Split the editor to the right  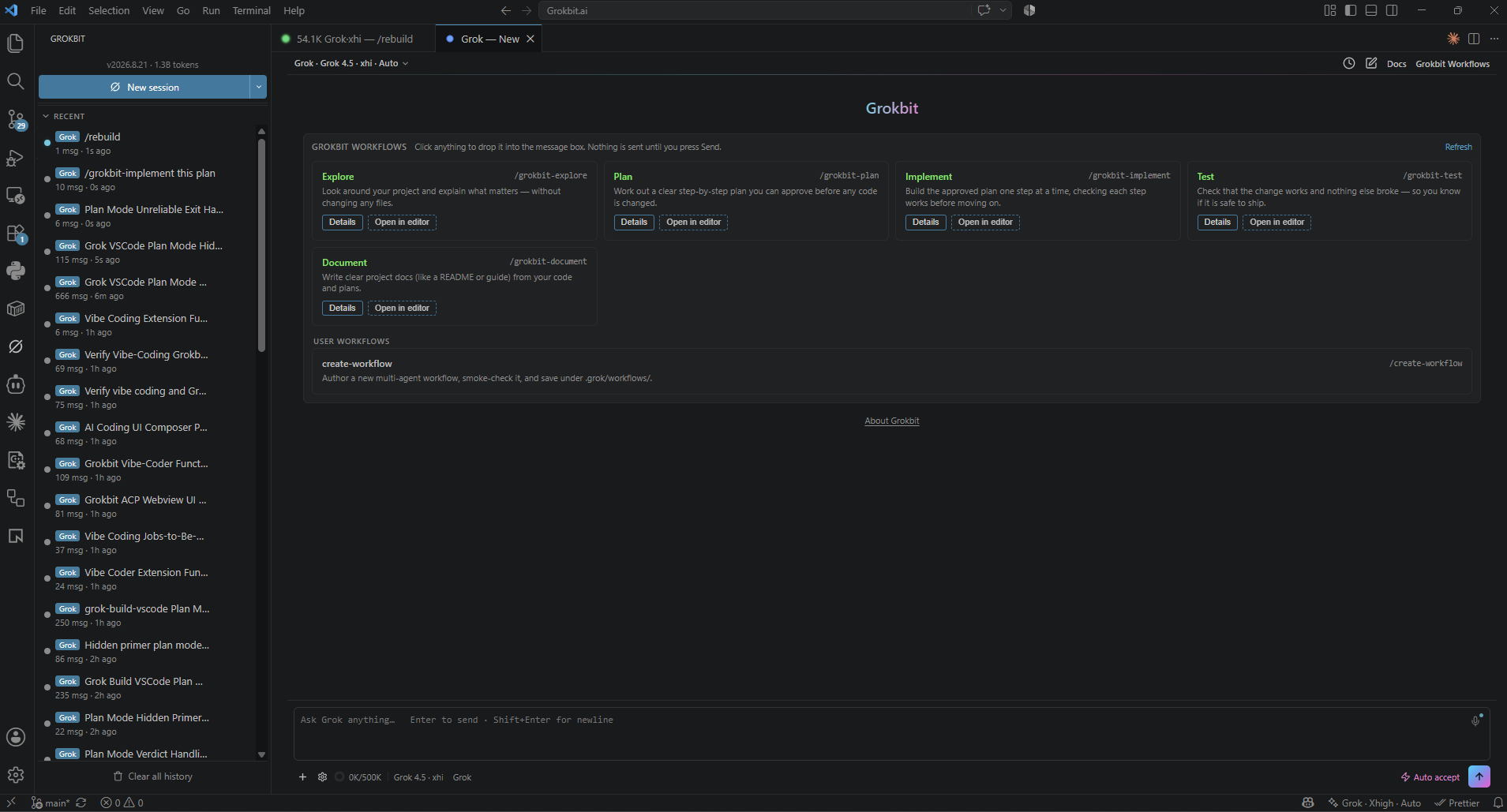(x=1474, y=39)
